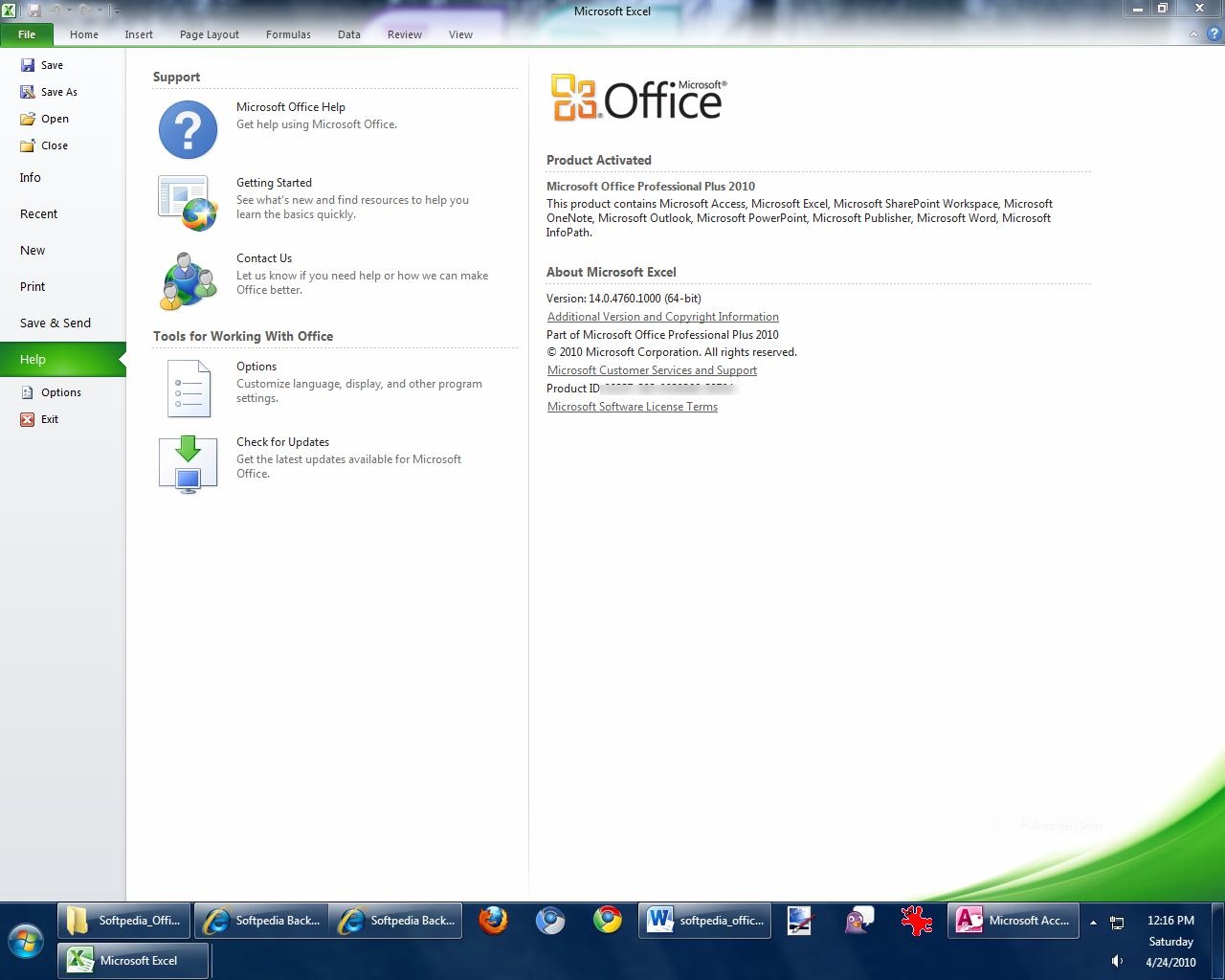1225x980 pixels.
Task: Select the File tab
Action: [x=27, y=34]
